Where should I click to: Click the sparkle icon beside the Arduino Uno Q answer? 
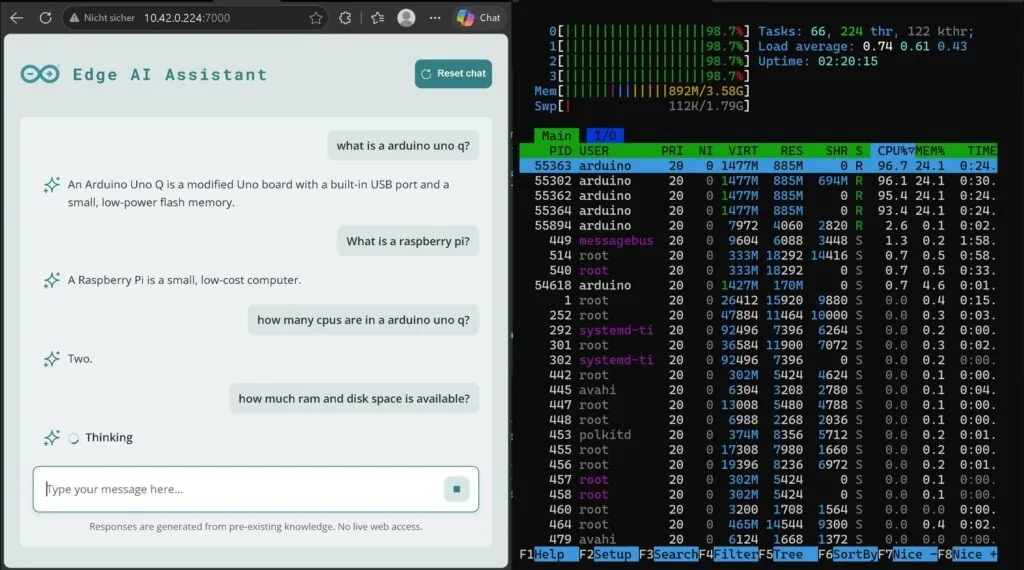(x=52, y=185)
